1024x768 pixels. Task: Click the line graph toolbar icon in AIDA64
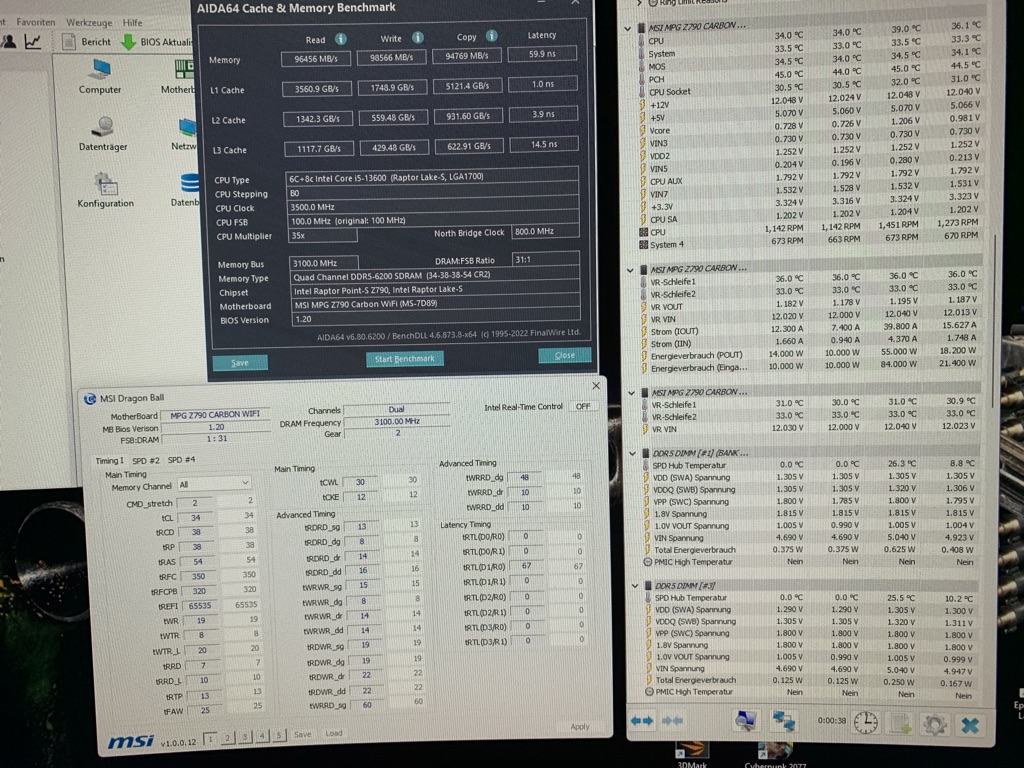click(33, 42)
